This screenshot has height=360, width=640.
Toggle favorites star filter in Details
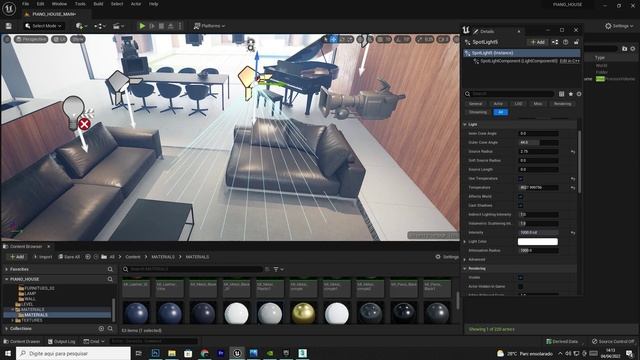(x=571, y=94)
